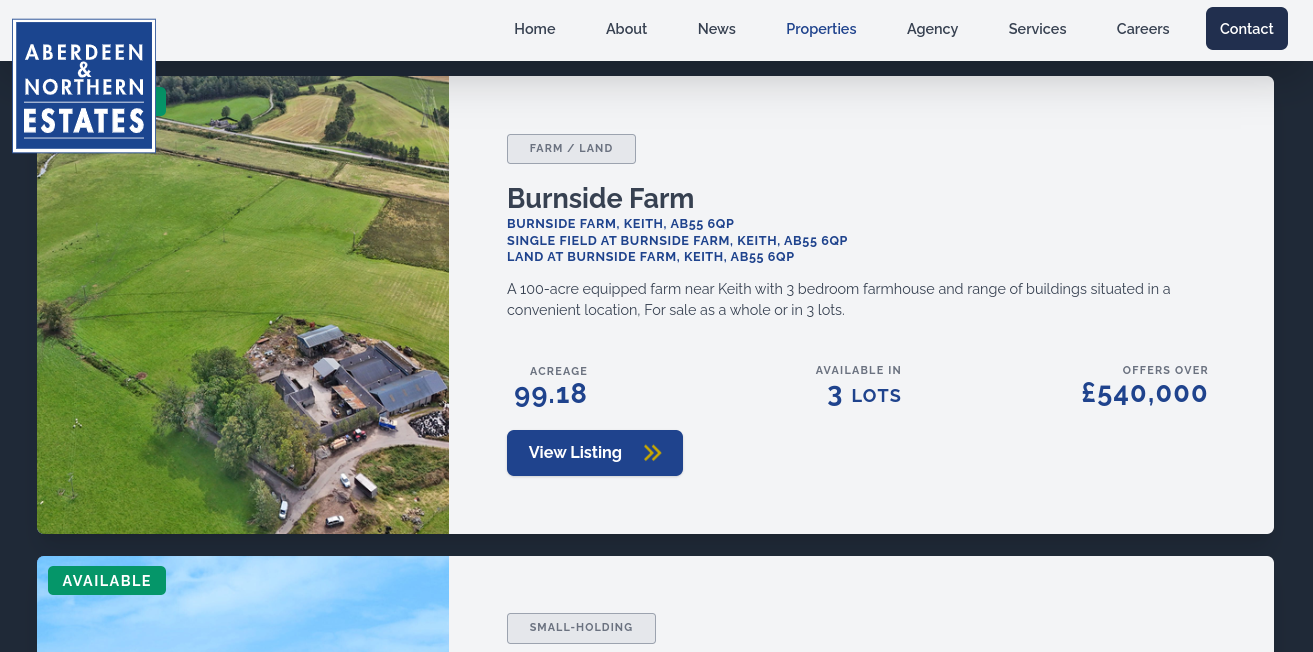This screenshot has width=1313, height=652.
Task: Click the SMALL-HOLDING category tag
Action: tap(581, 628)
